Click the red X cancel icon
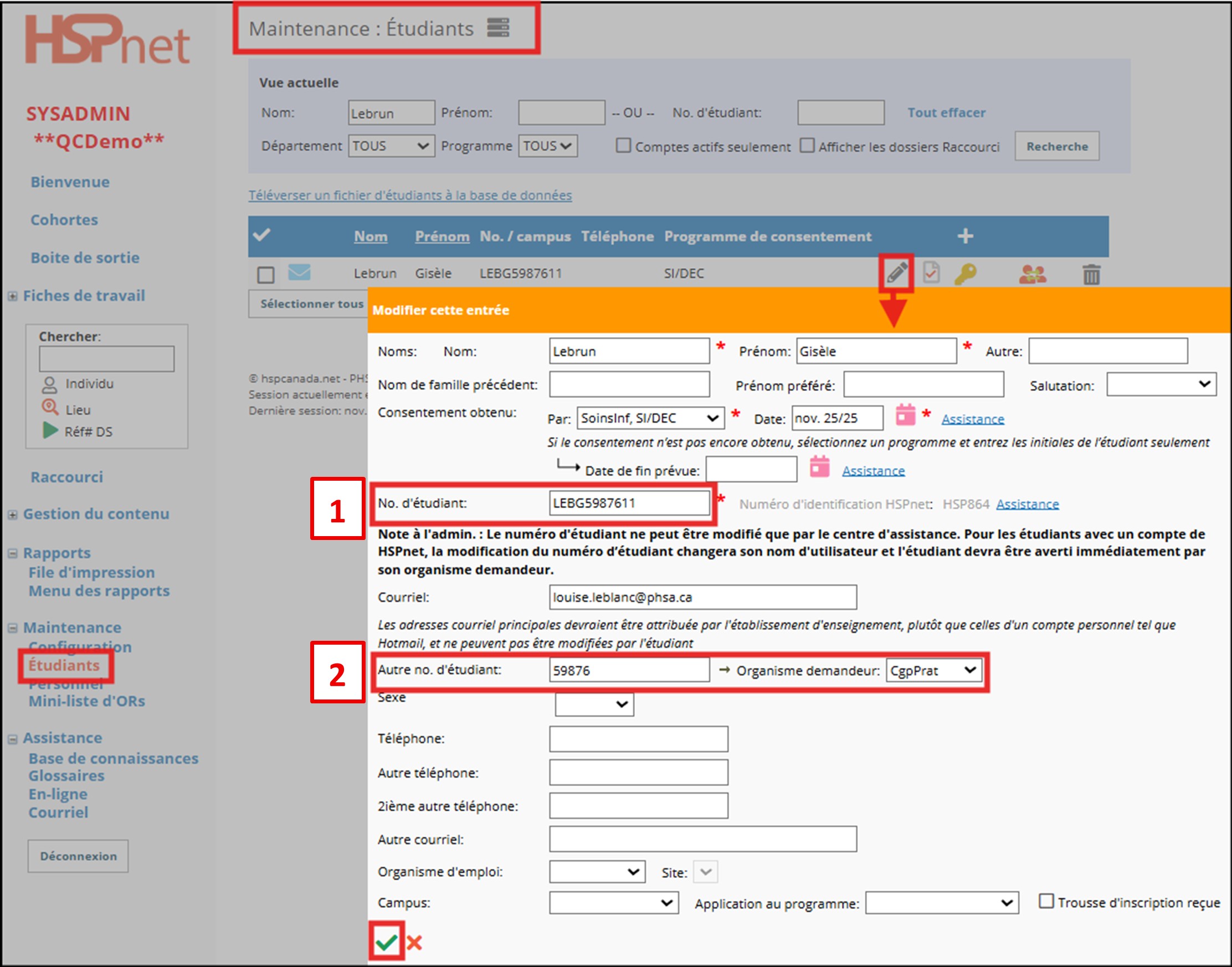The height and width of the screenshot is (967, 1232). tap(414, 943)
